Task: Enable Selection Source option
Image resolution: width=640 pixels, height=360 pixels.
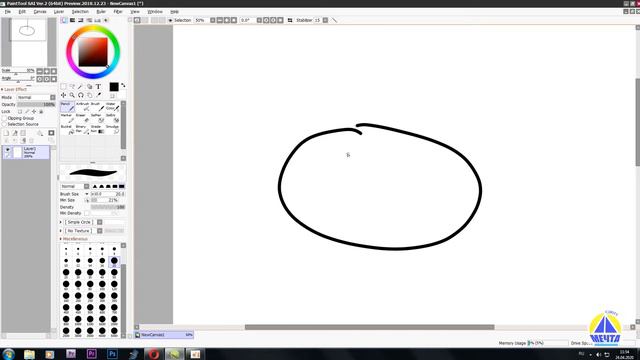Action: coord(4,124)
